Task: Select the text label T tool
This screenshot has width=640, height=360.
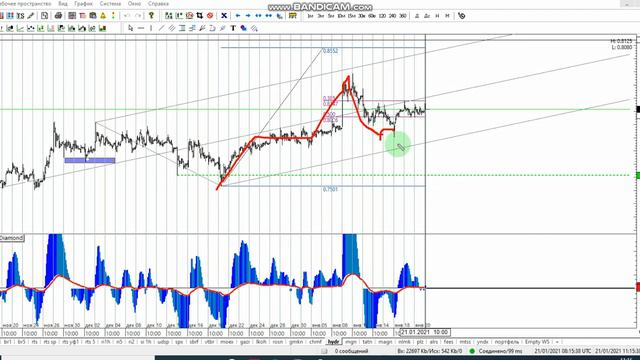Action: click(233, 28)
